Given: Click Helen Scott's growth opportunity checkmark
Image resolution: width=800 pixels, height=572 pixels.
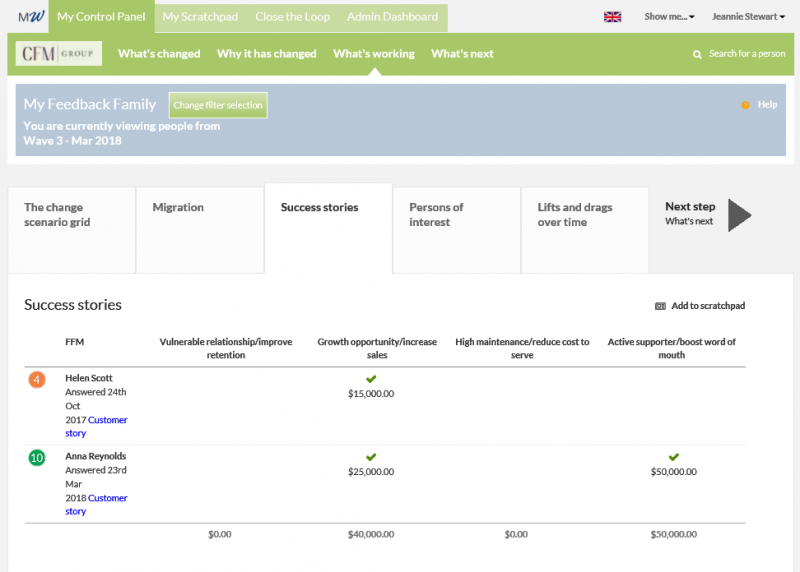Looking at the screenshot, I should pyautogui.click(x=371, y=379).
